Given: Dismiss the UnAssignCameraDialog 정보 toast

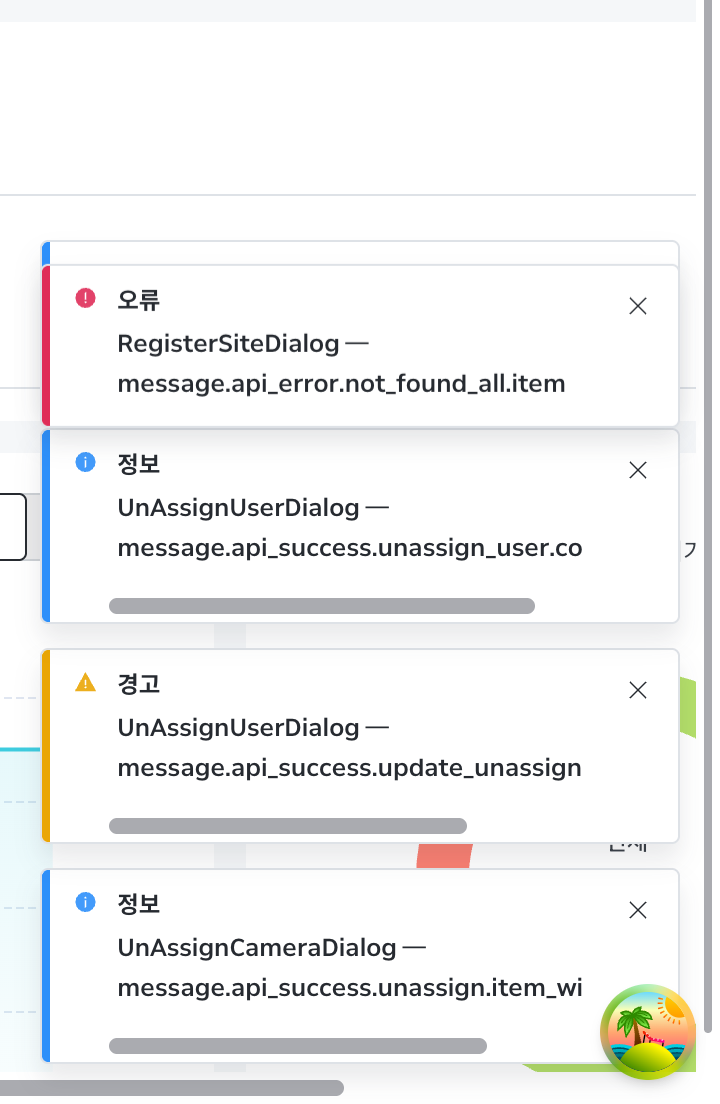Looking at the screenshot, I should [638, 910].
